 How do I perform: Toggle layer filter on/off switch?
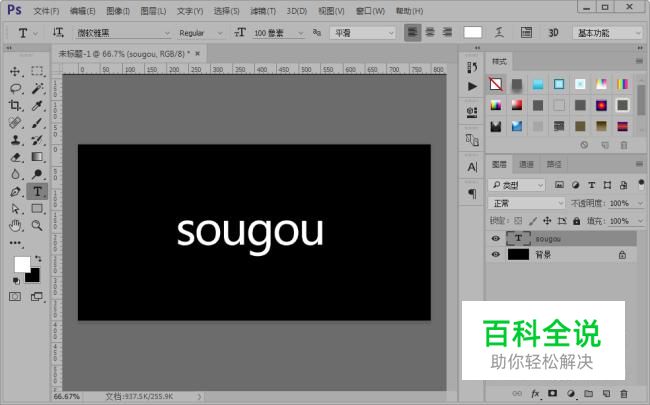tap(641, 184)
